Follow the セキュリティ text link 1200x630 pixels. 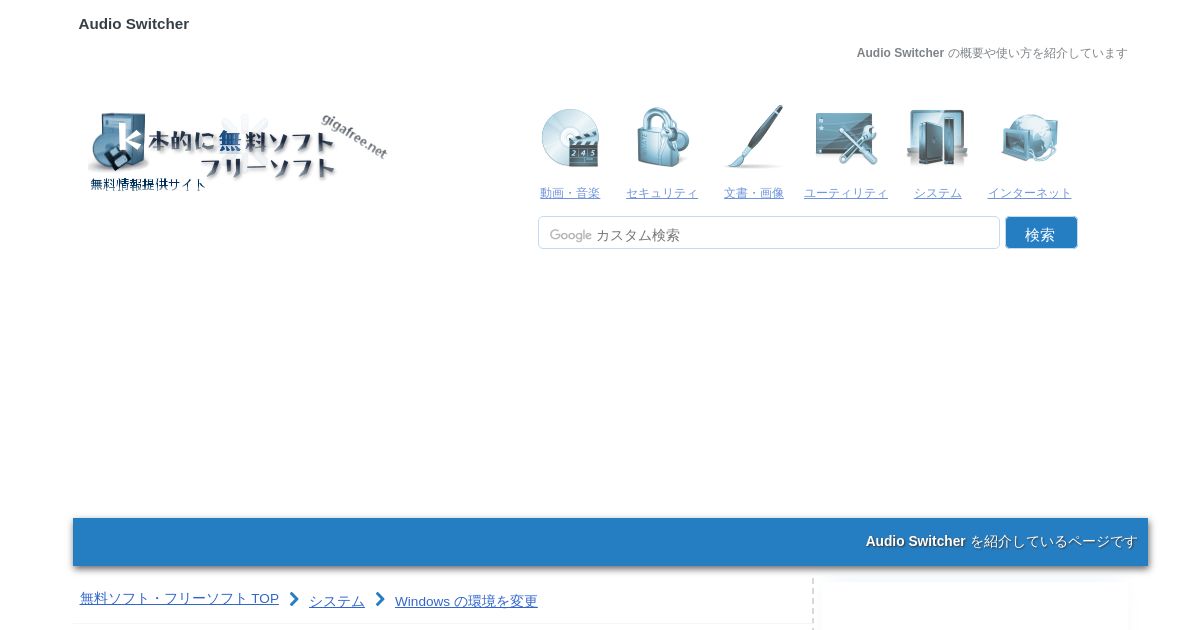pos(662,193)
